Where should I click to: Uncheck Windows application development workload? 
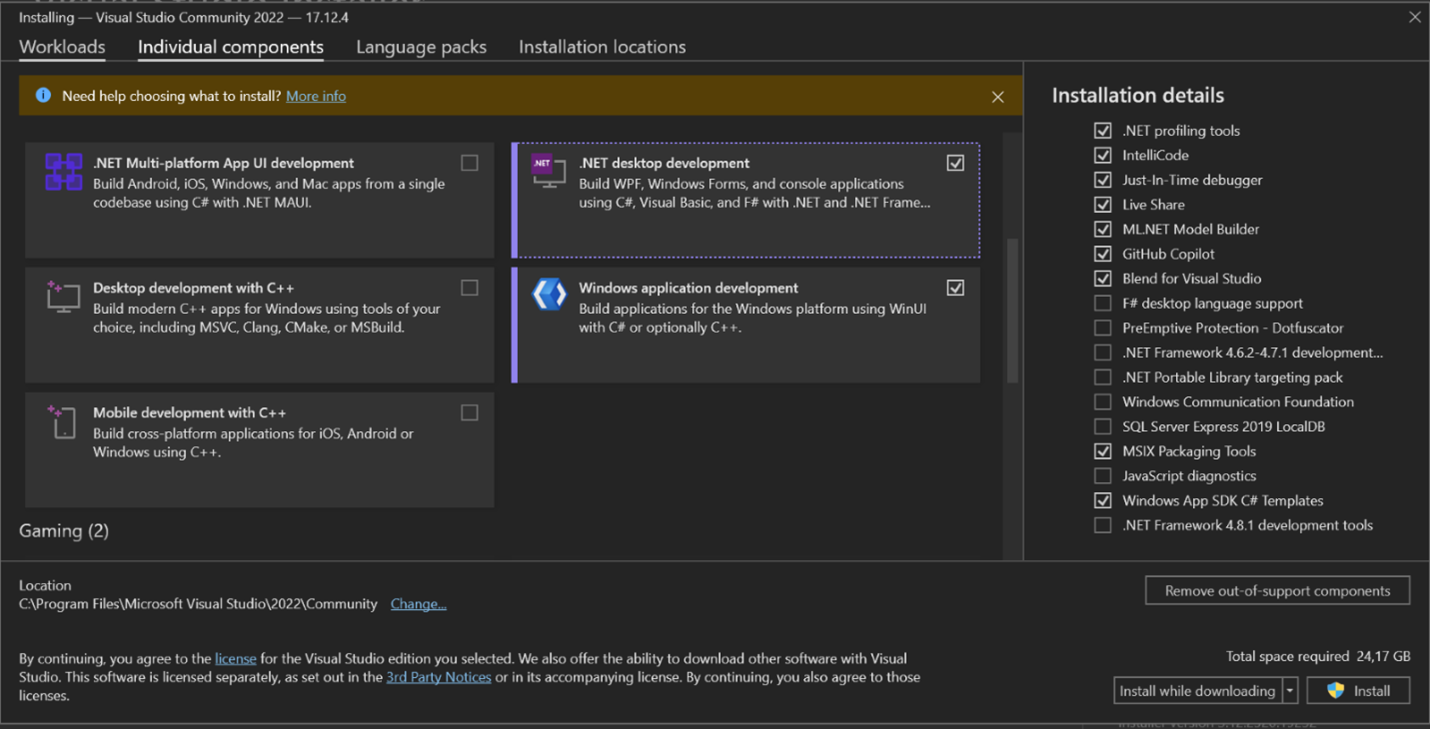pyautogui.click(x=955, y=288)
